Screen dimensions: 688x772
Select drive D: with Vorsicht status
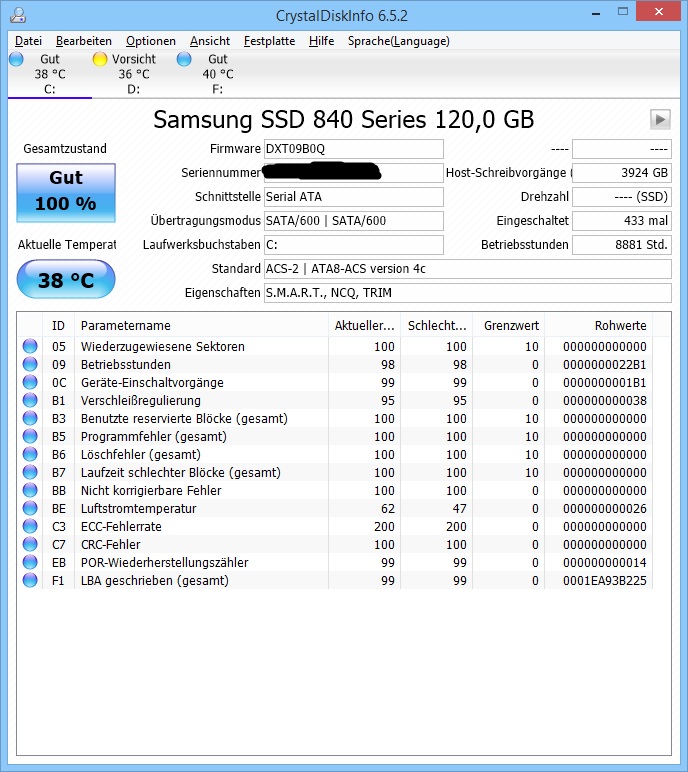(133, 74)
